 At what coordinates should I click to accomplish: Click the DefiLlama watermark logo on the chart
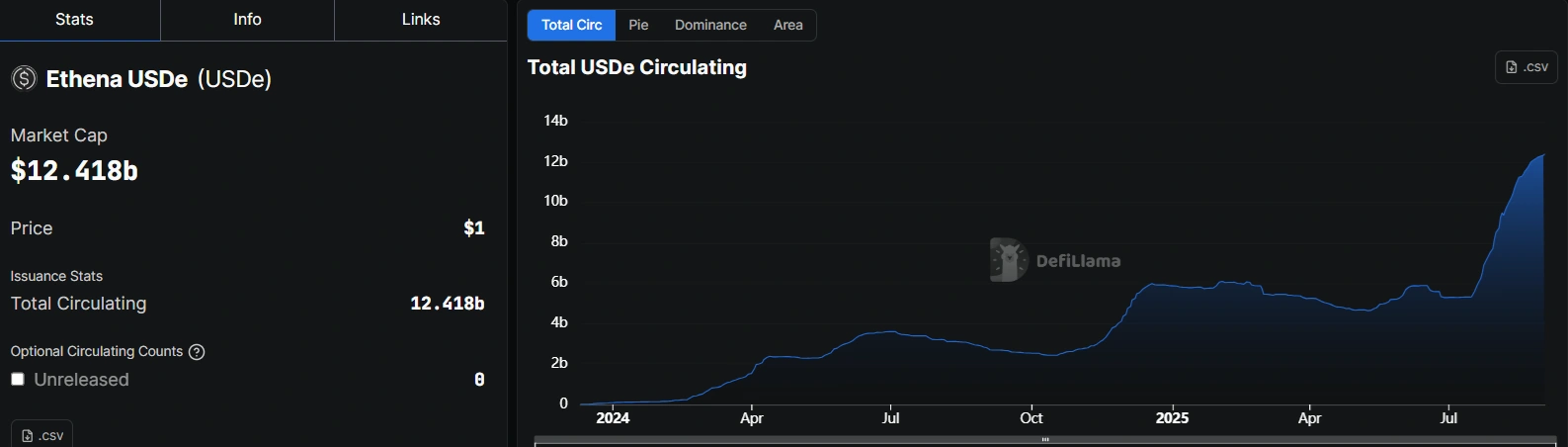[1009, 260]
